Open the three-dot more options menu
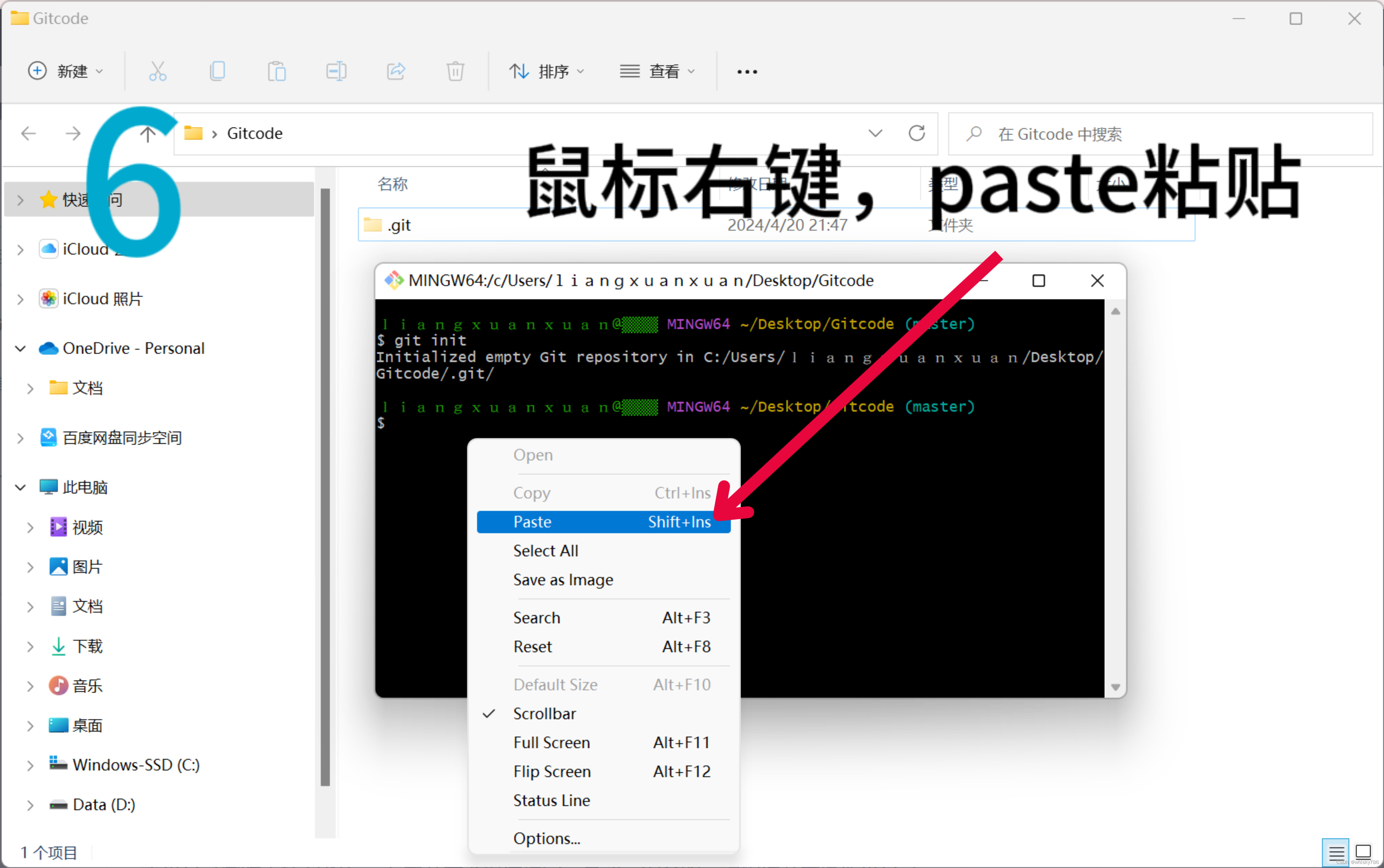 pyautogui.click(x=747, y=72)
